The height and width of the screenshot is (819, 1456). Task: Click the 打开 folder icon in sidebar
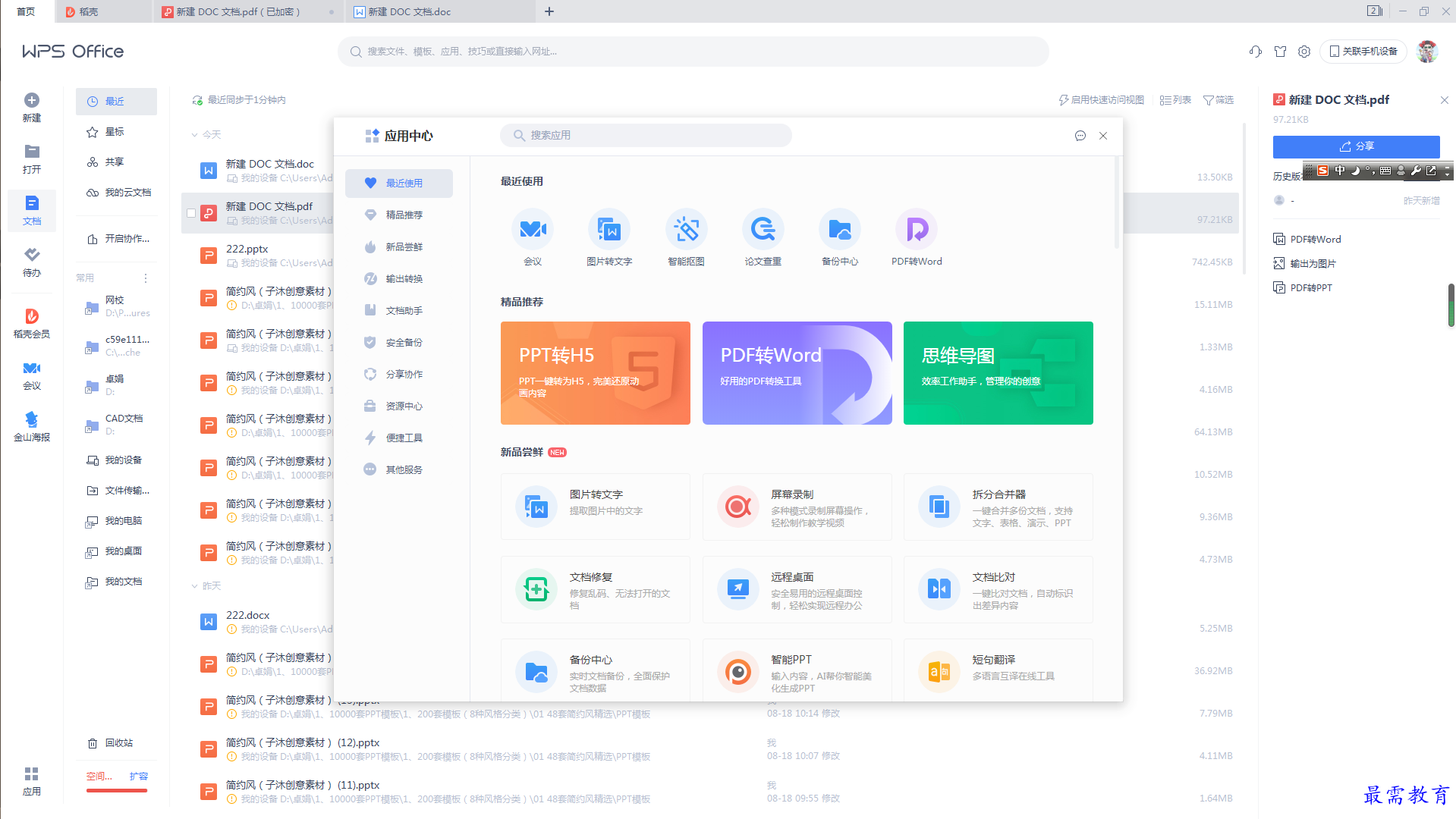pos(32,159)
